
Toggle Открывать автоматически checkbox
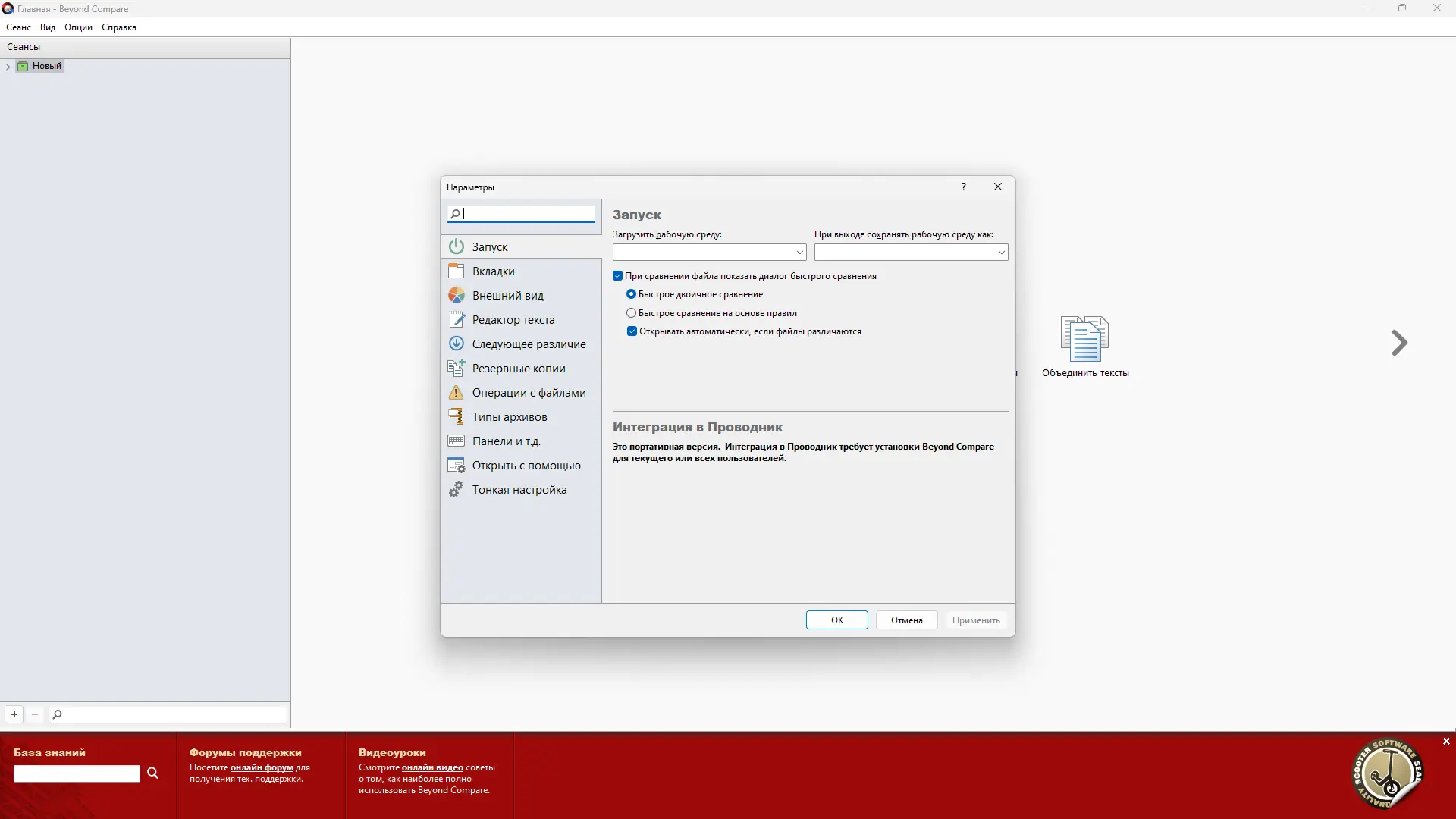[x=632, y=331]
